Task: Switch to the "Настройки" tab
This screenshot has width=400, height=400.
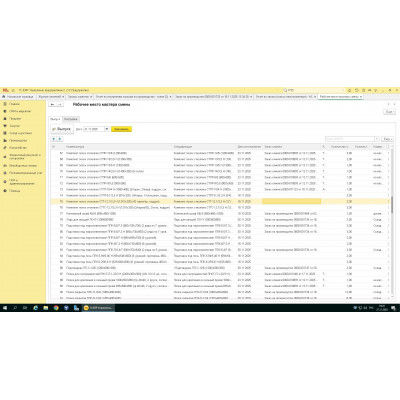Action: [x=71, y=119]
